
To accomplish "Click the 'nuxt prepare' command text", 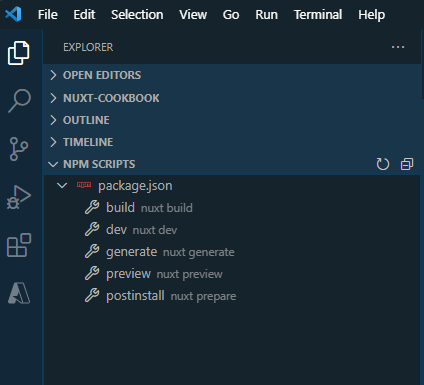I will (x=203, y=296).
